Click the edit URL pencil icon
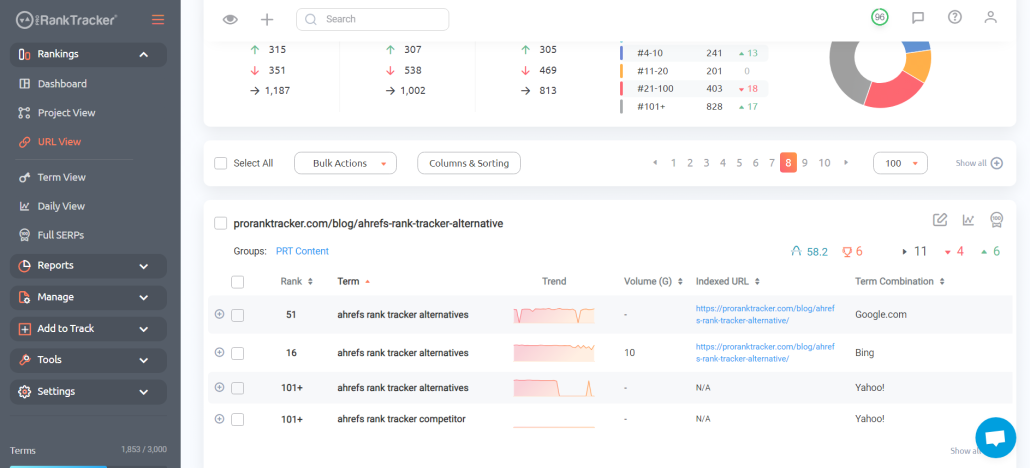 point(940,220)
